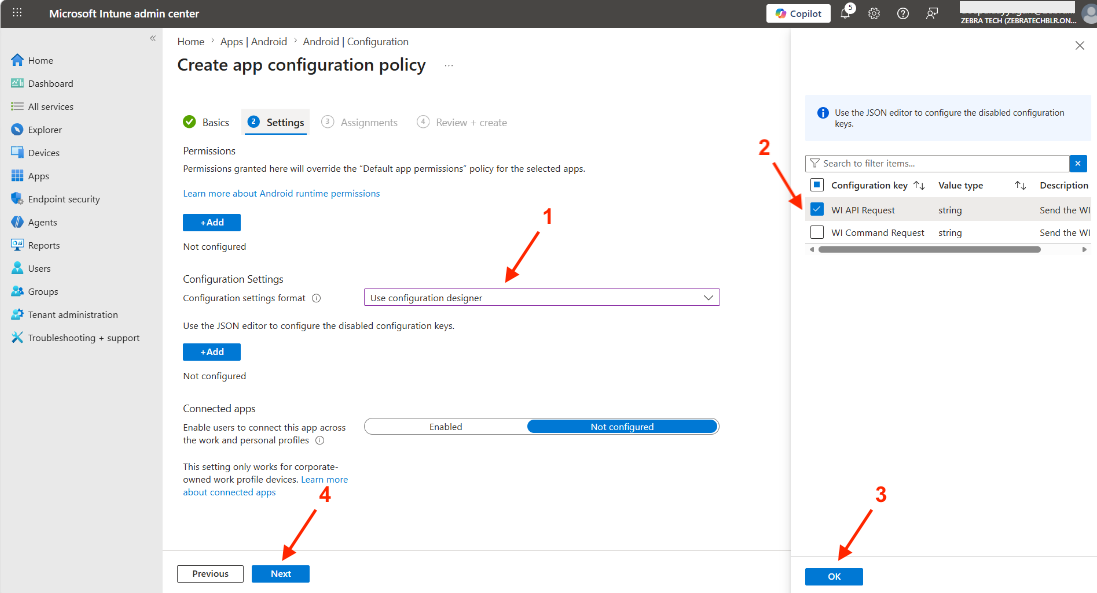Clear the filter with the blue X button
The image size is (1097, 593).
click(x=1078, y=163)
